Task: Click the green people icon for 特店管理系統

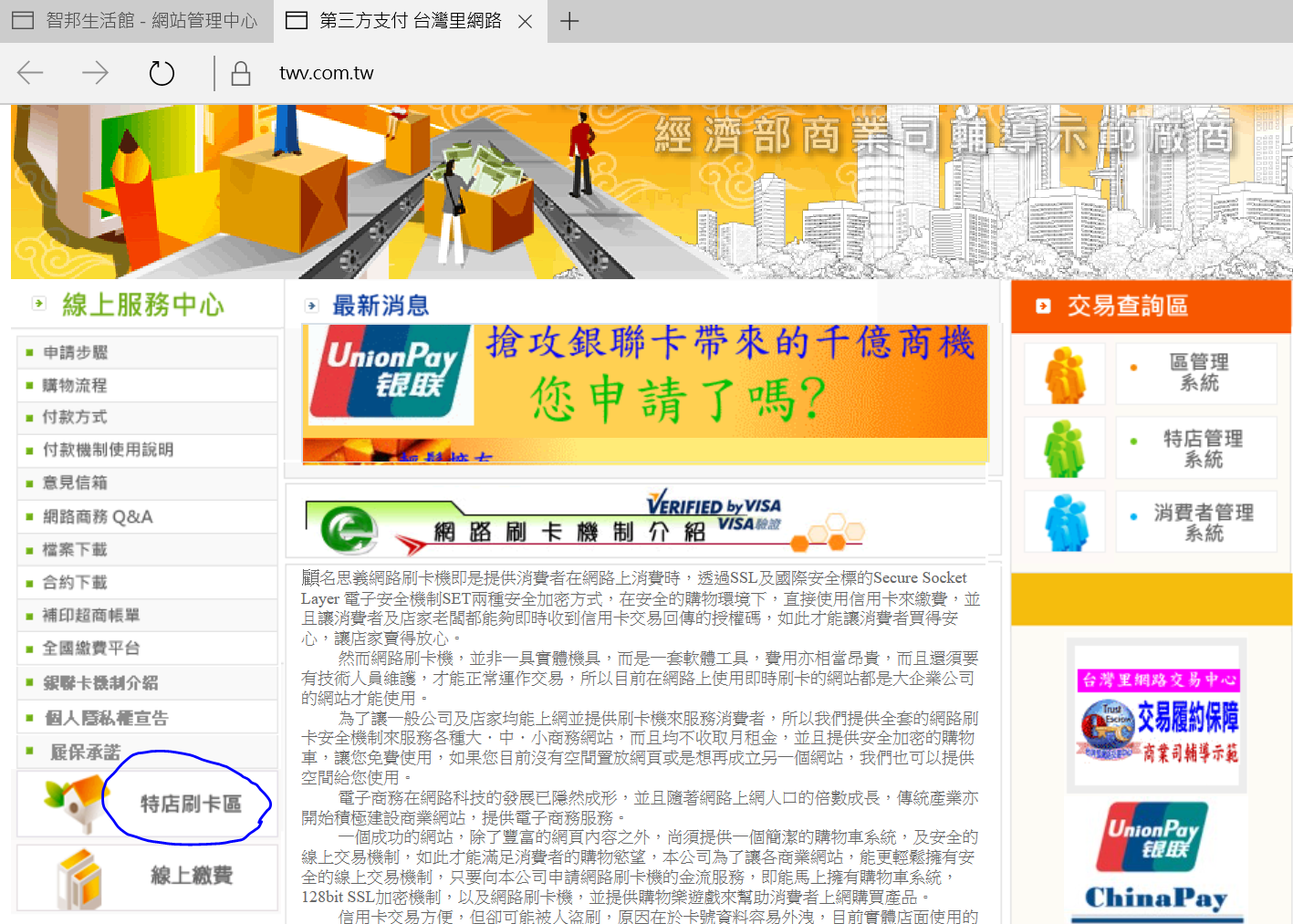Action: 1064,449
